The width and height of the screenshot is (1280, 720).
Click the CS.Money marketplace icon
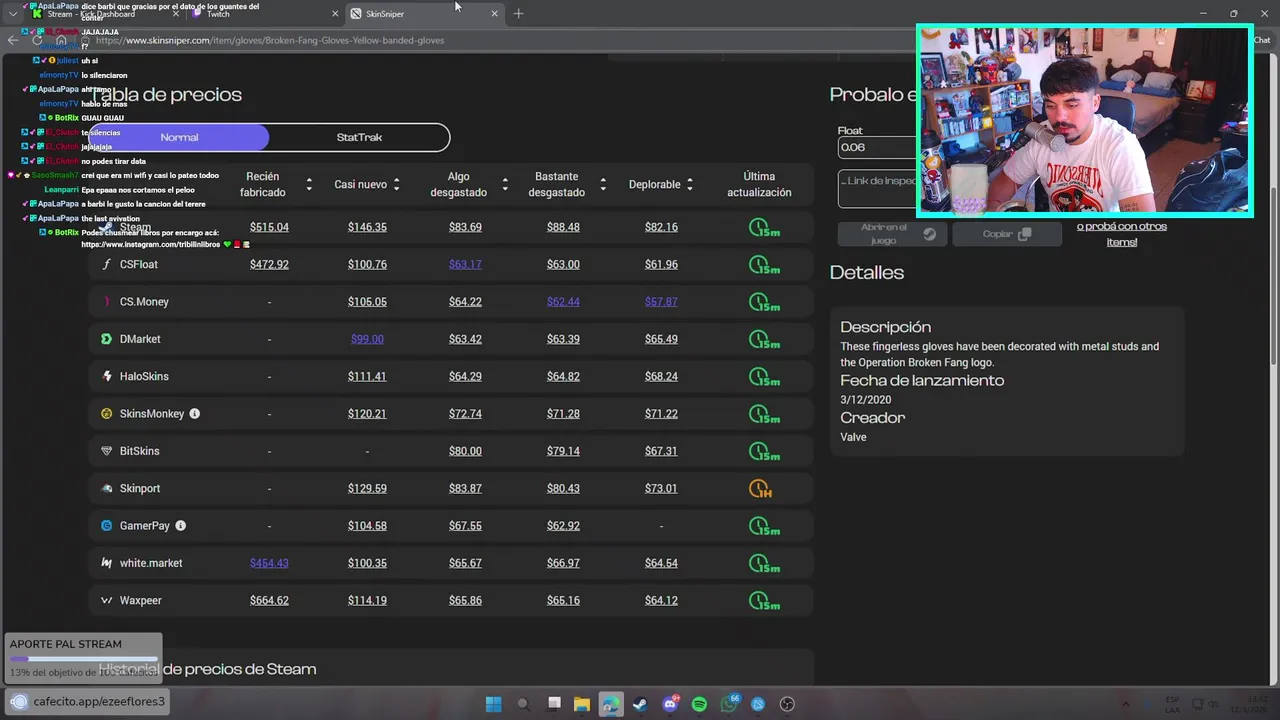pyautogui.click(x=107, y=302)
